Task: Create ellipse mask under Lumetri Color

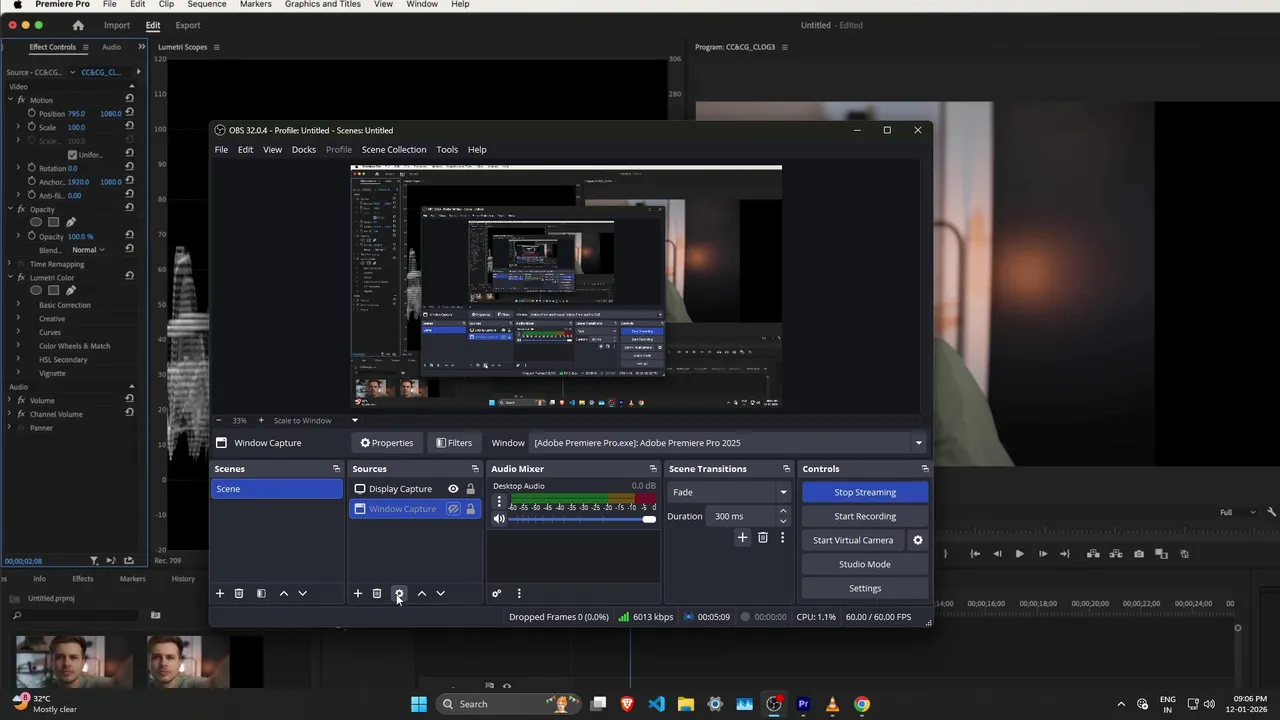Action: [x=36, y=290]
